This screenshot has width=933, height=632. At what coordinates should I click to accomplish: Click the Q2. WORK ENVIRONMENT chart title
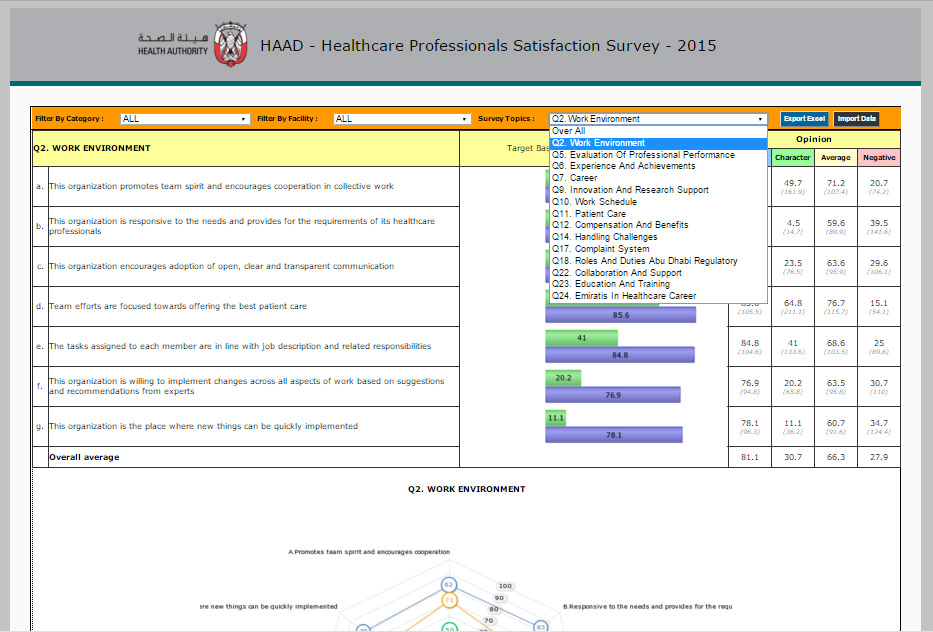pyautogui.click(x=466, y=489)
